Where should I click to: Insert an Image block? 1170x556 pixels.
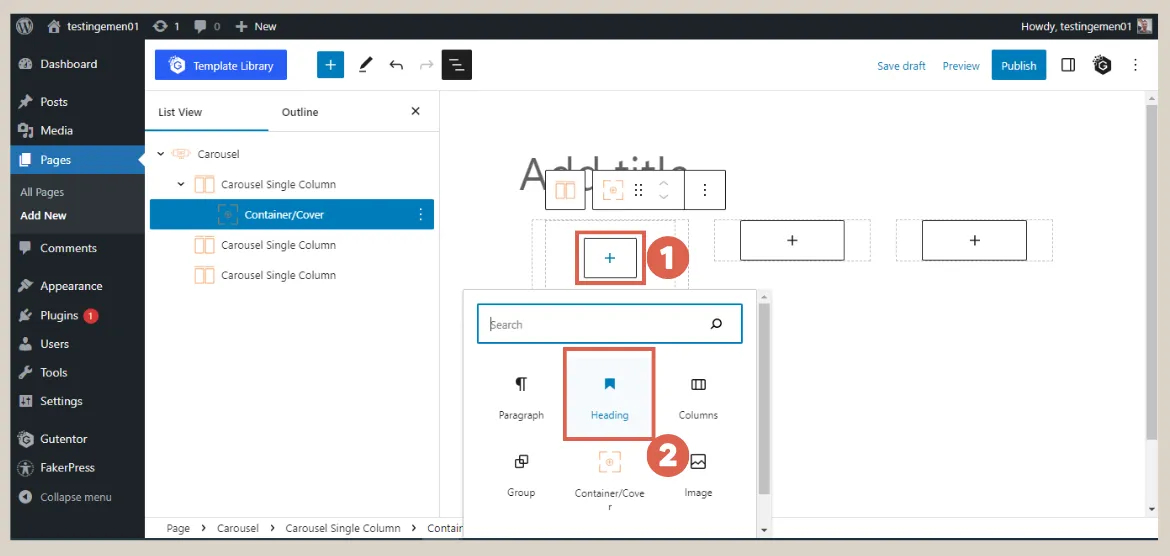point(698,472)
